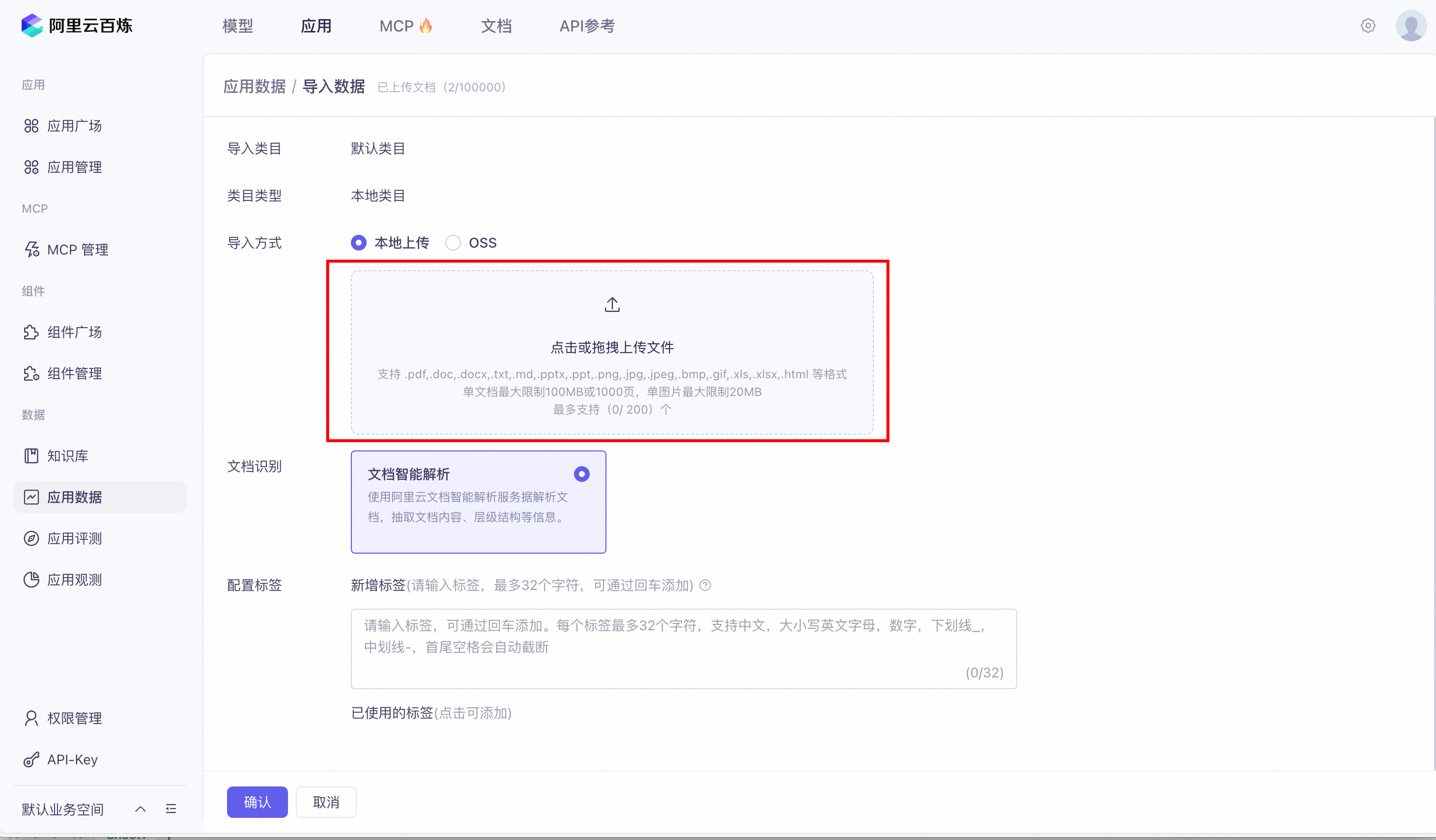Click the help question mark beside 新增标签
Viewport: 1436px width, 840px height.
[705, 585]
